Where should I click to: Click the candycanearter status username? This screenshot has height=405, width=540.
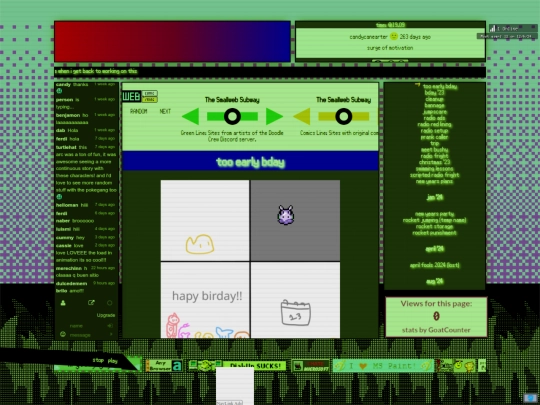368,37
